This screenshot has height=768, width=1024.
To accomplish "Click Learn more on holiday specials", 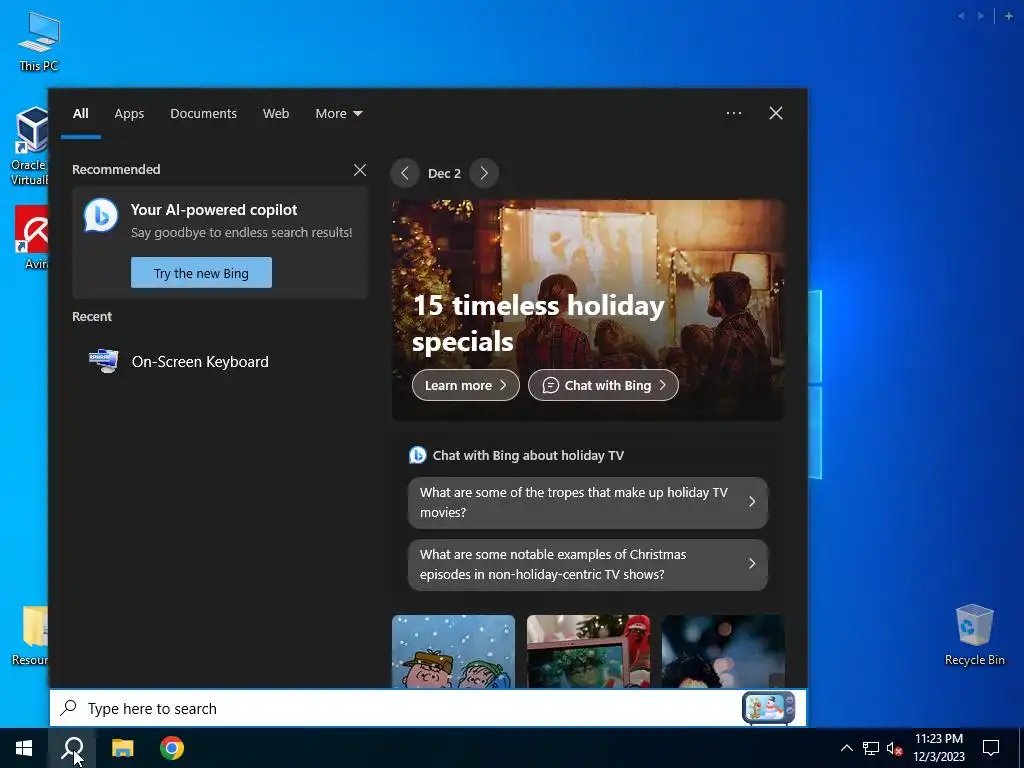I will 466,385.
